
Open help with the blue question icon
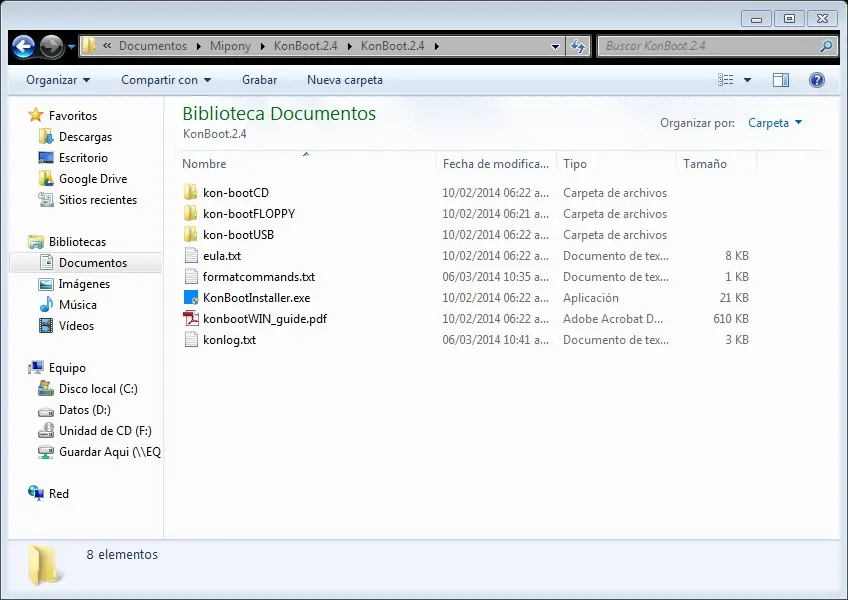pyautogui.click(x=817, y=80)
